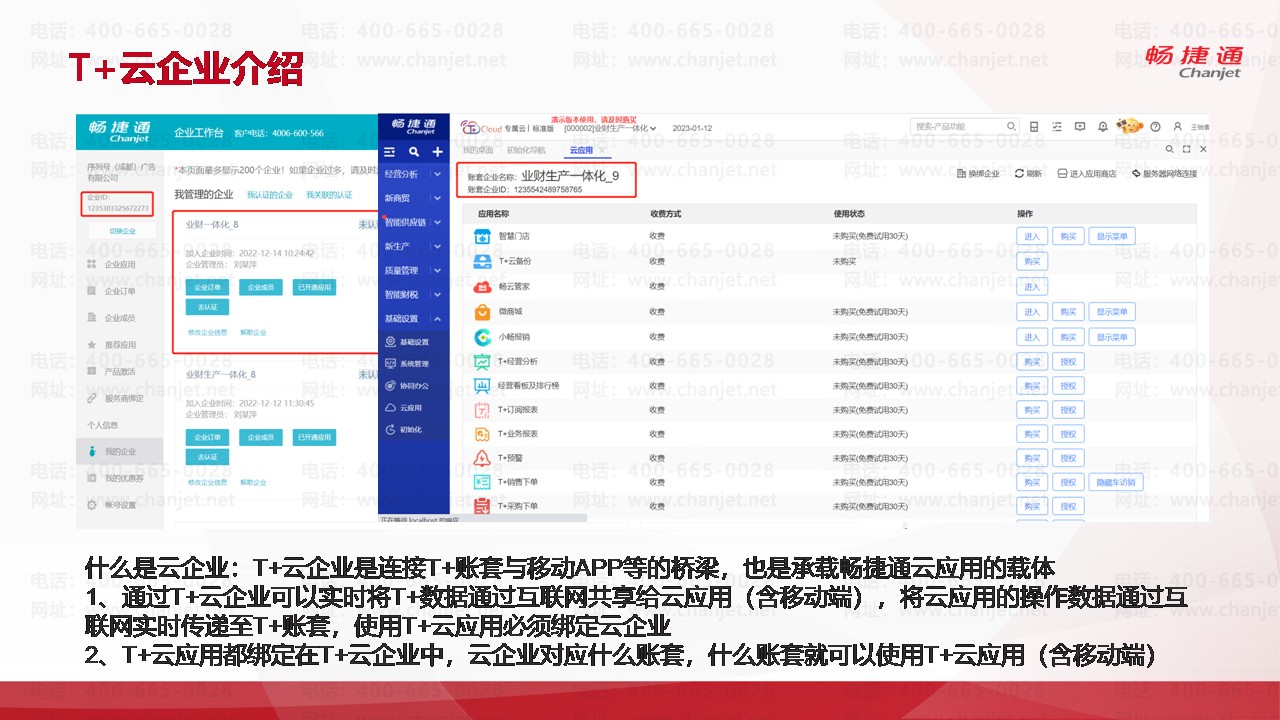
Task: Click the 智慧门店 app icon
Action: (x=482, y=237)
